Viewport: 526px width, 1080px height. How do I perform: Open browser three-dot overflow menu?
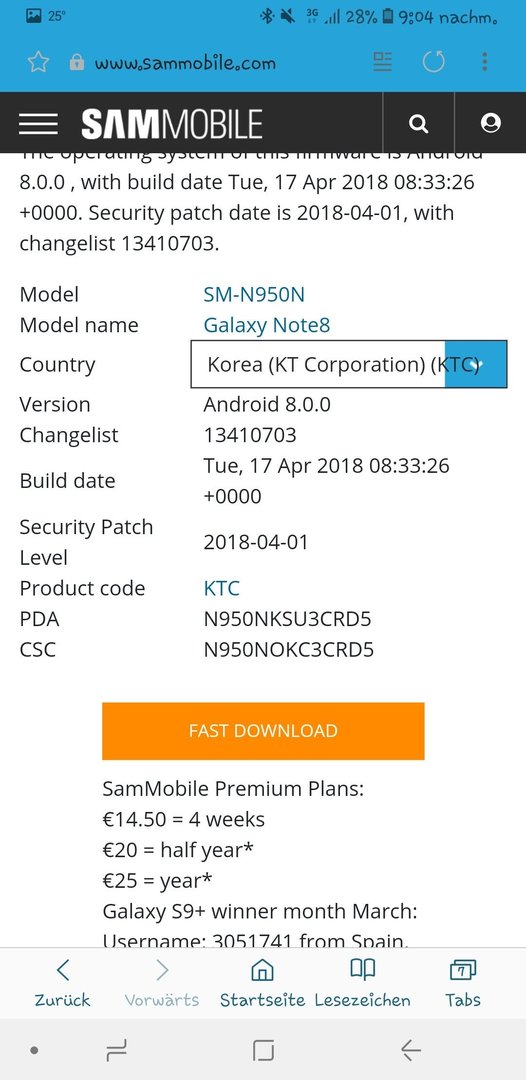[485, 62]
